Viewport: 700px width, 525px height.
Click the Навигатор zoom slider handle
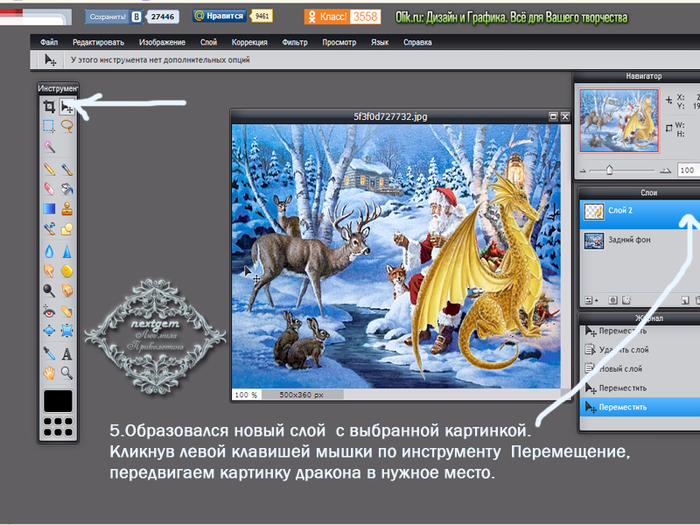609,170
